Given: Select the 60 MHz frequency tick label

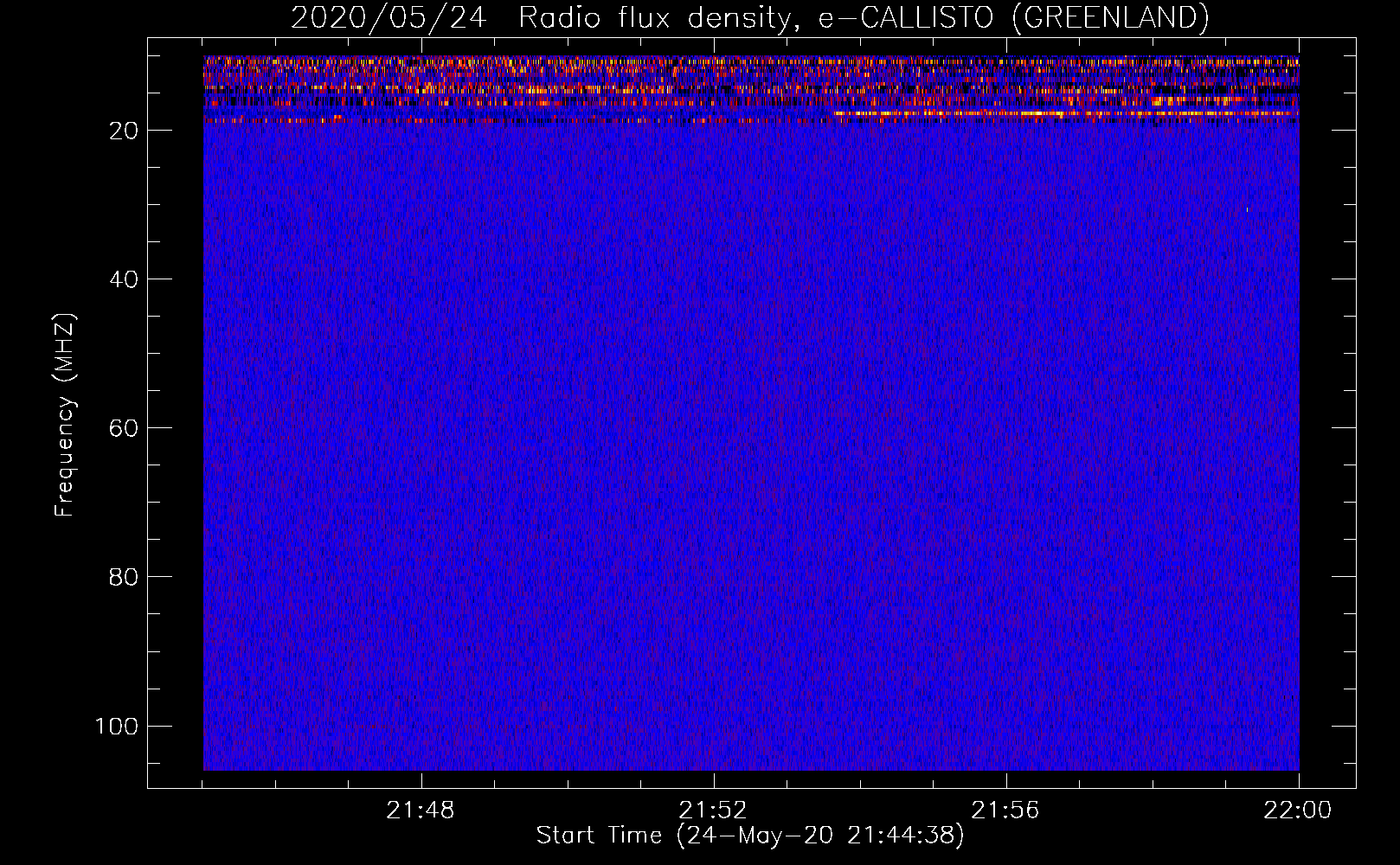Looking at the screenshot, I should click(x=124, y=428).
